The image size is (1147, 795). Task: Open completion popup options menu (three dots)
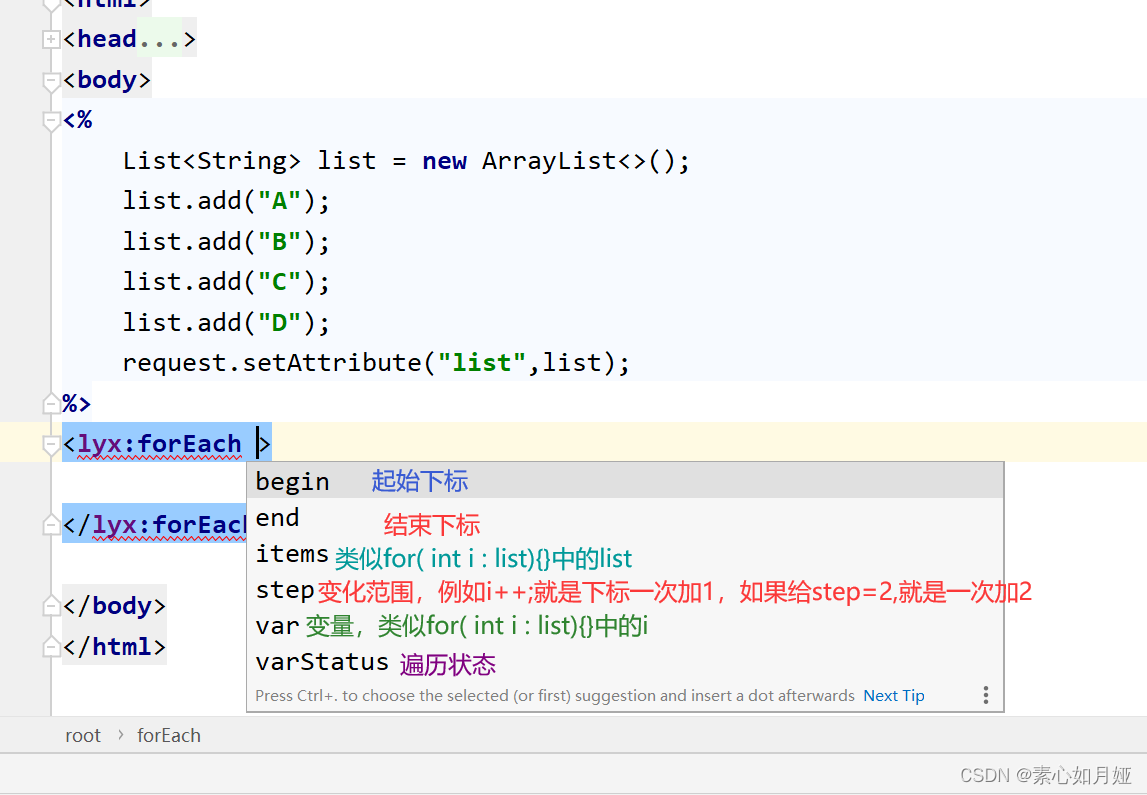986,695
